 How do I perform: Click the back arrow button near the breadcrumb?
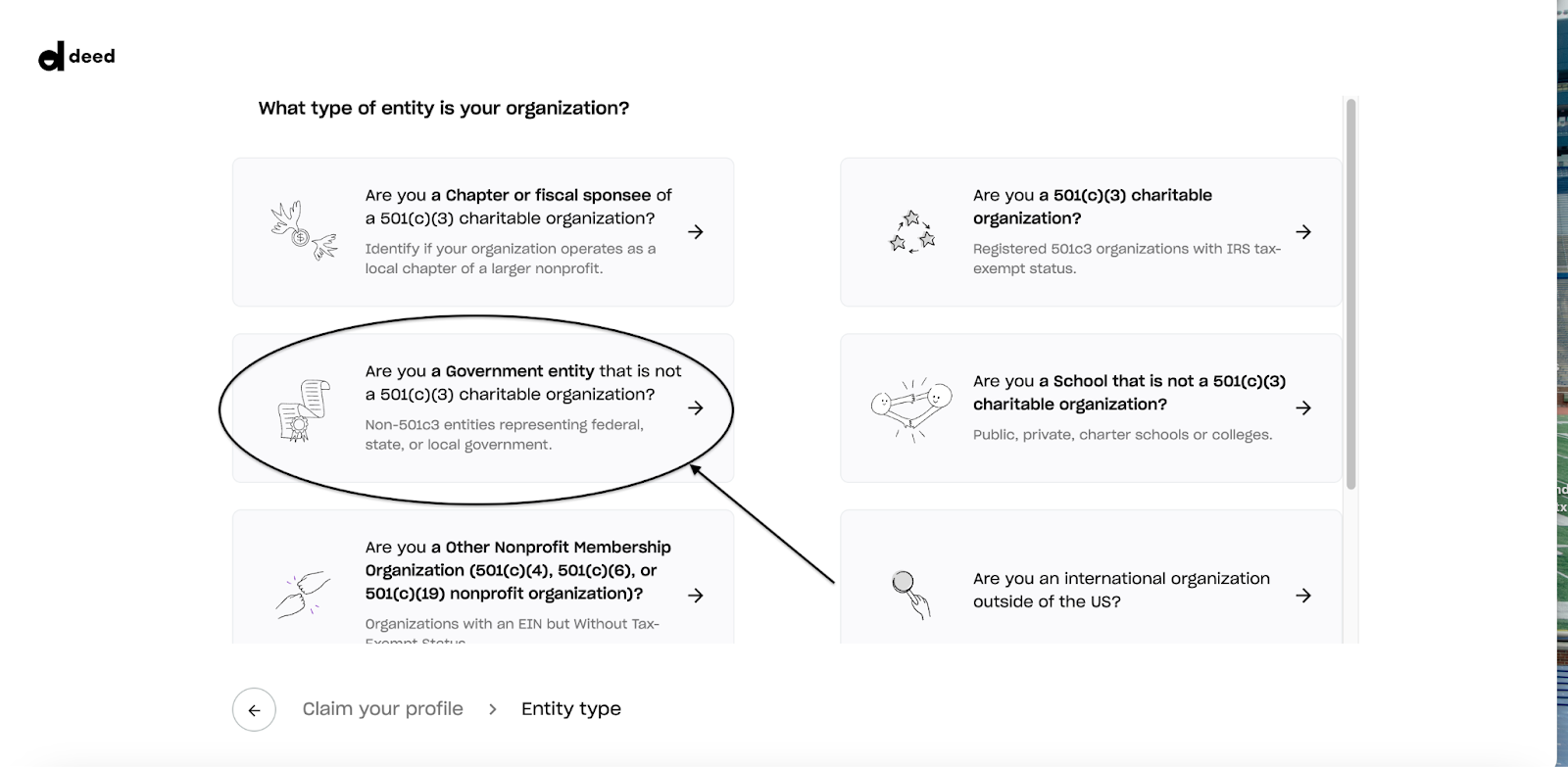point(254,708)
